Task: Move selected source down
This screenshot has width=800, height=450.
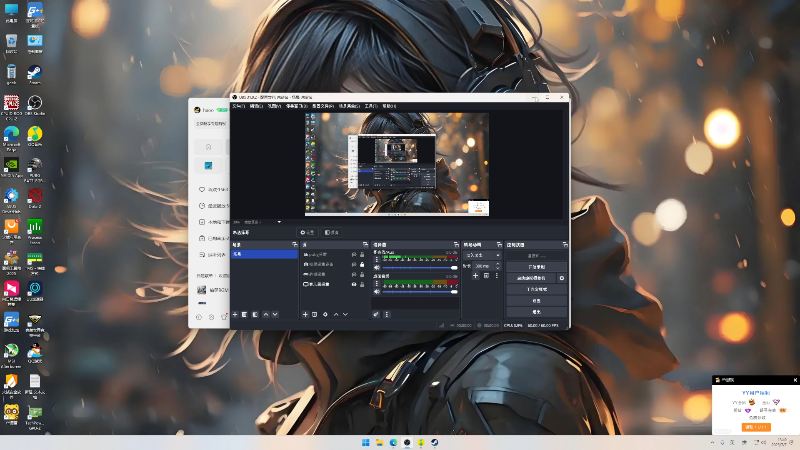Action: pos(345,315)
